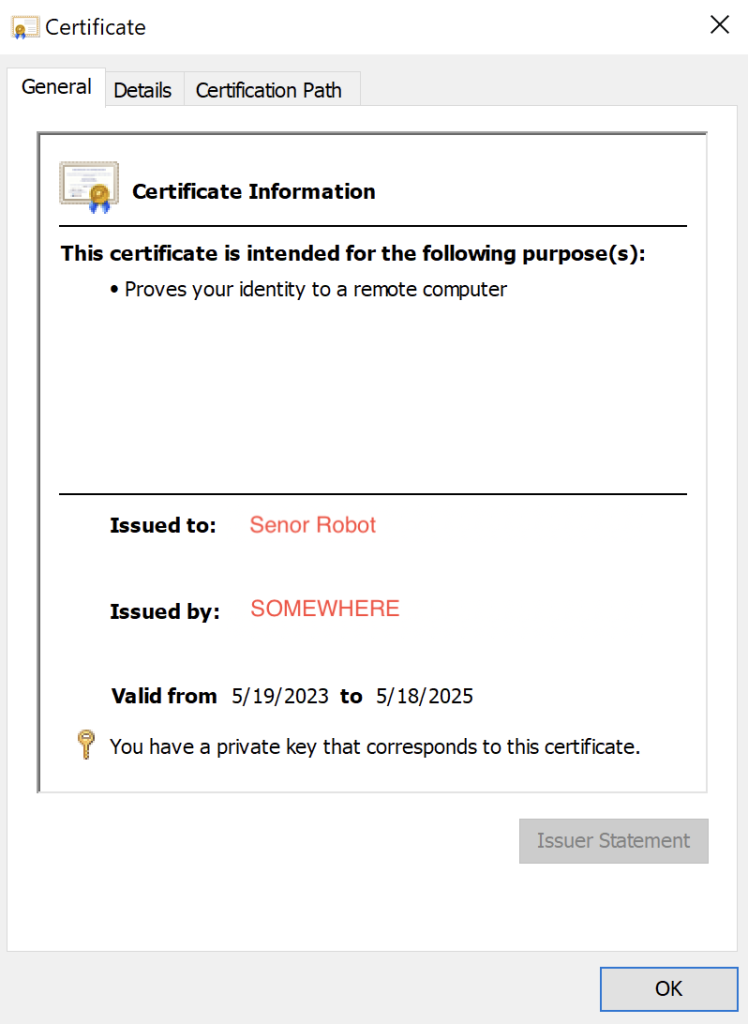
Task: Click the expiry date 5/18/2025
Action: [x=424, y=696]
